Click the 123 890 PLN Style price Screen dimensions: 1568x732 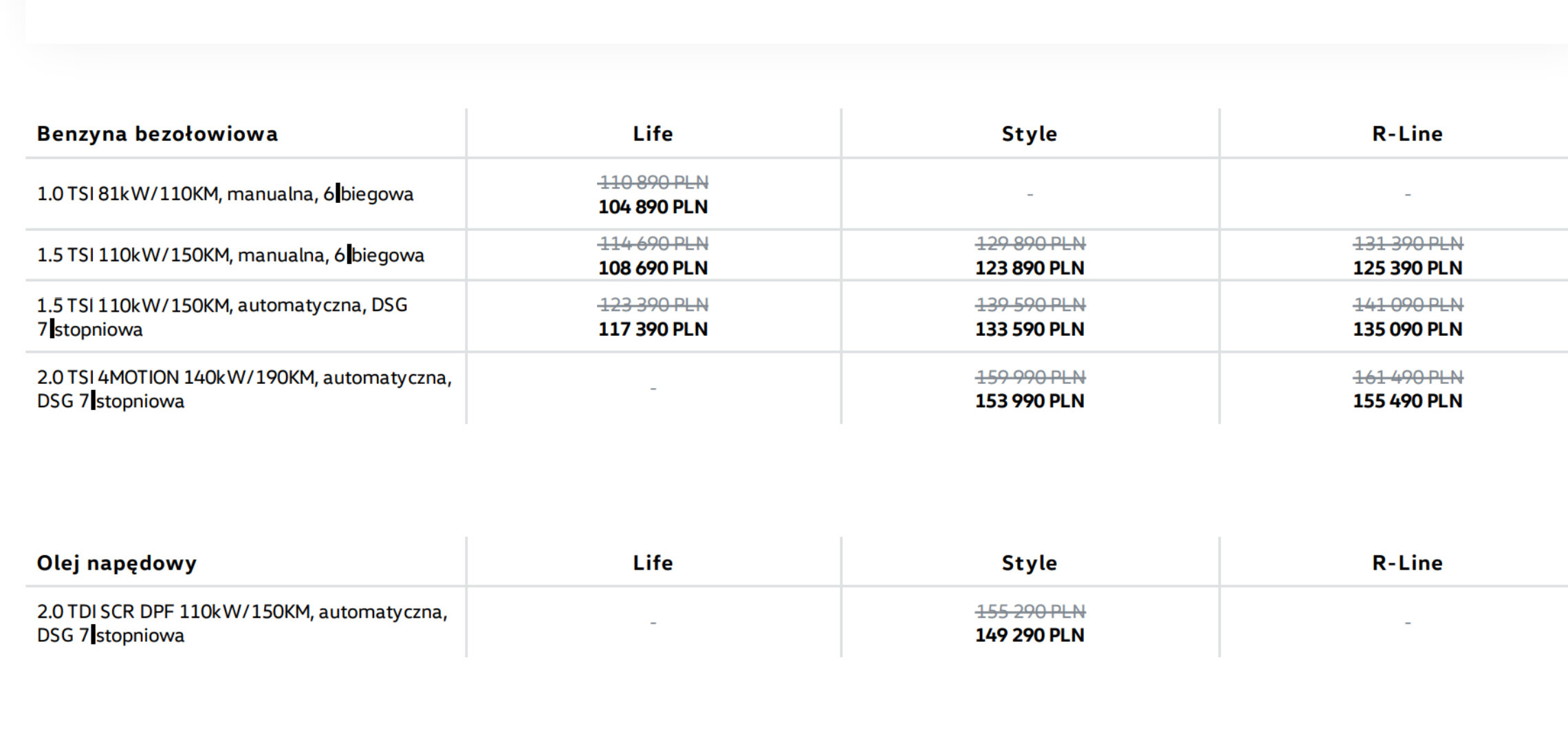(x=1029, y=268)
